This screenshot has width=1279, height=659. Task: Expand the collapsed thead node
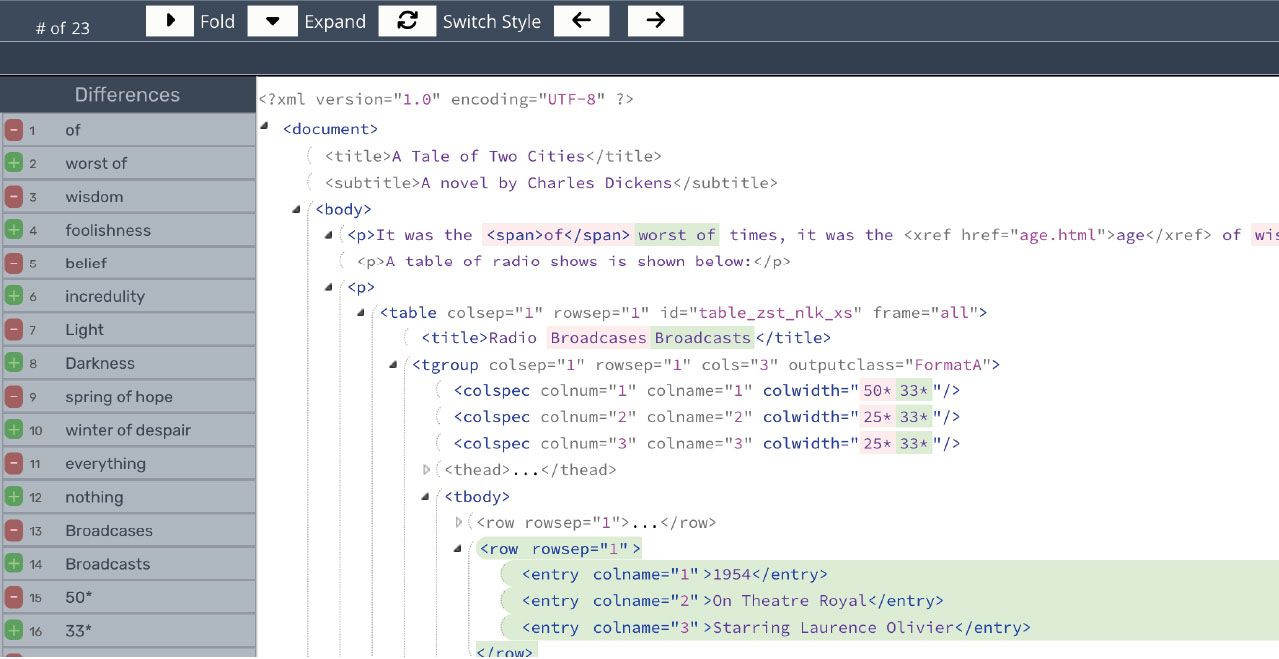(425, 469)
